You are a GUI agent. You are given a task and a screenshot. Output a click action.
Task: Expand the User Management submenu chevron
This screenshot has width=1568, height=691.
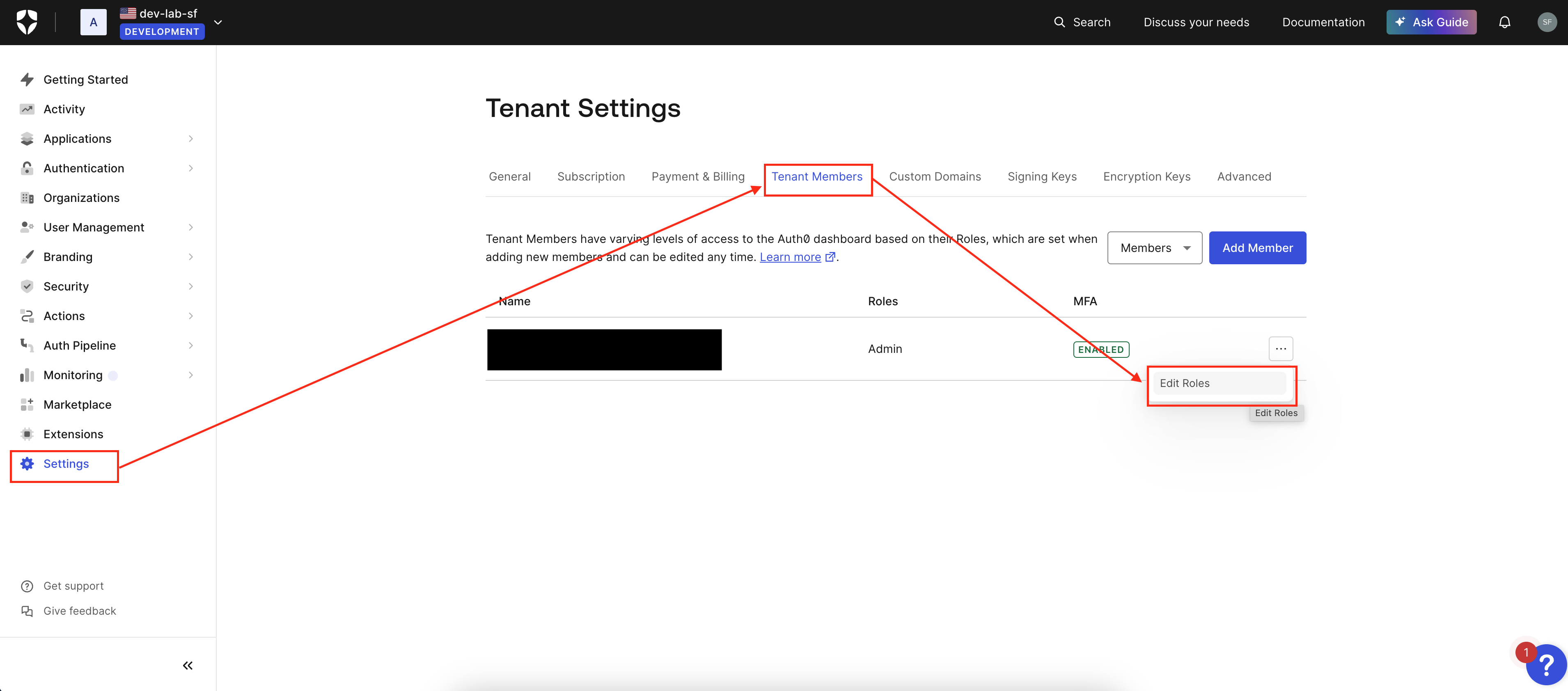pyautogui.click(x=191, y=227)
